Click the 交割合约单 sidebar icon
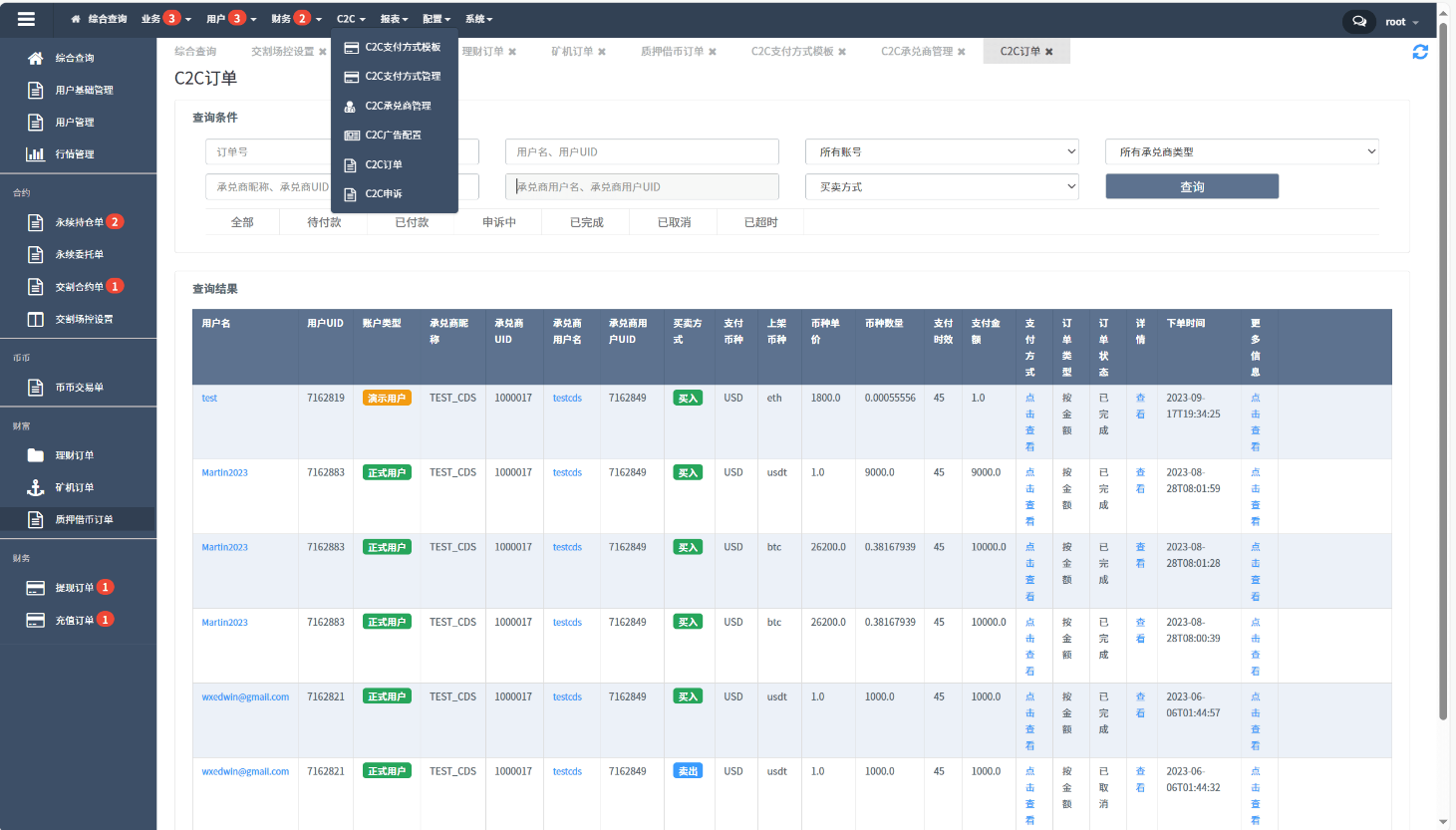Viewport: 1456px width, 830px height. [x=35, y=287]
